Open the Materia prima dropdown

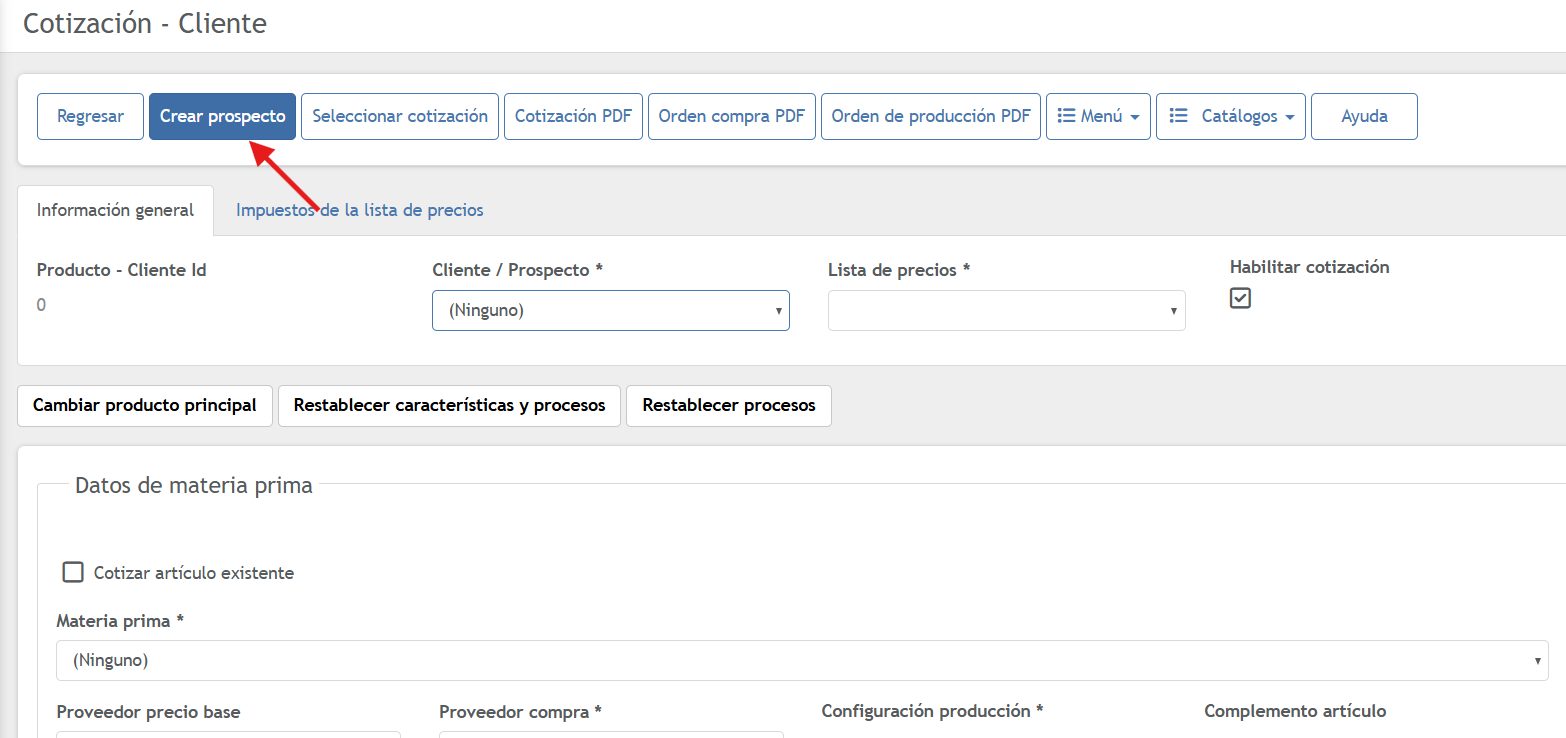(802, 660)
